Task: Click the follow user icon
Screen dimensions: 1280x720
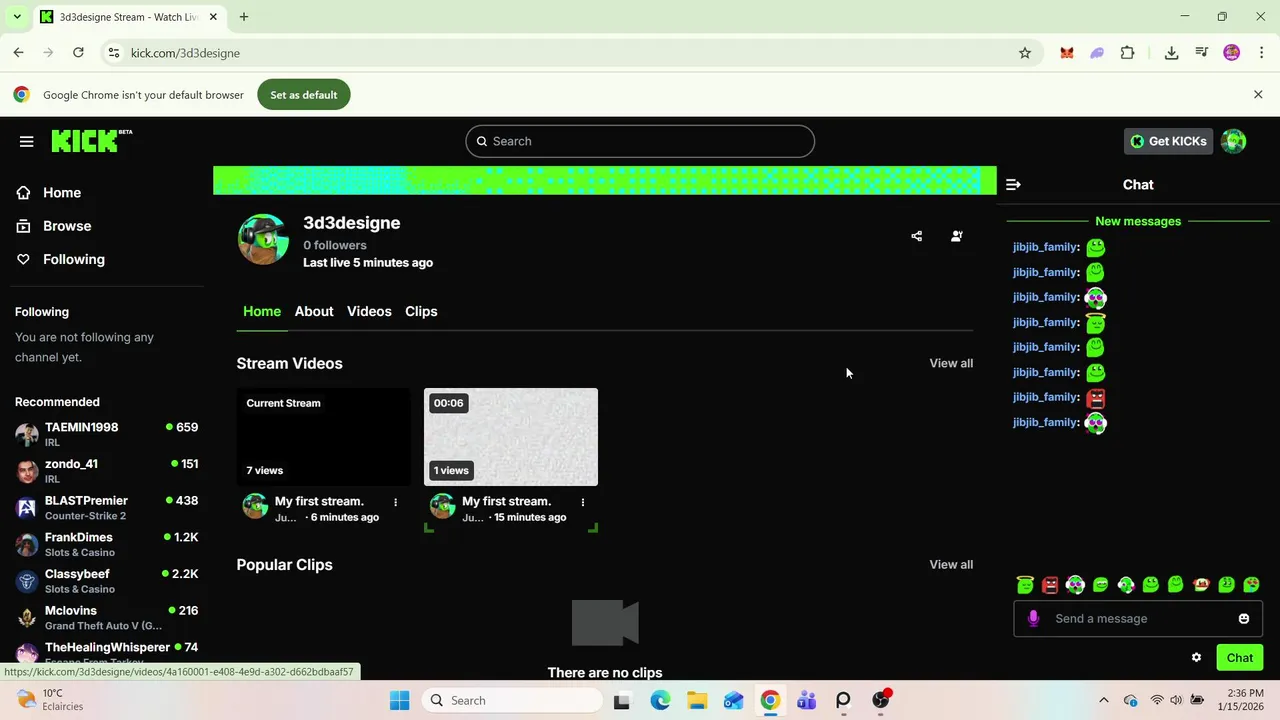Action: pos(957,236)
